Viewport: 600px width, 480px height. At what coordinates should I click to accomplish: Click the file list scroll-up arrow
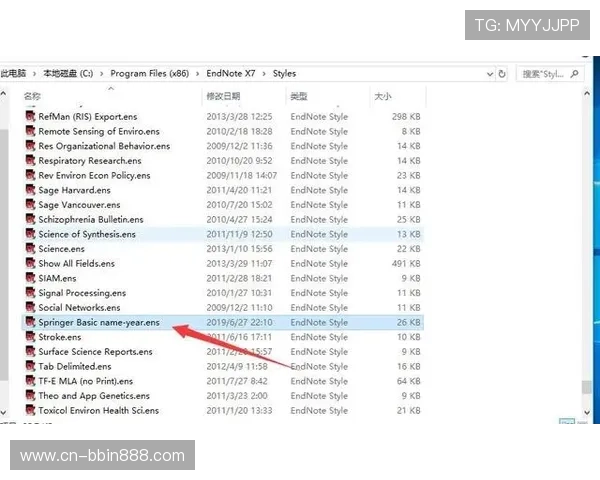coord(587,93)
